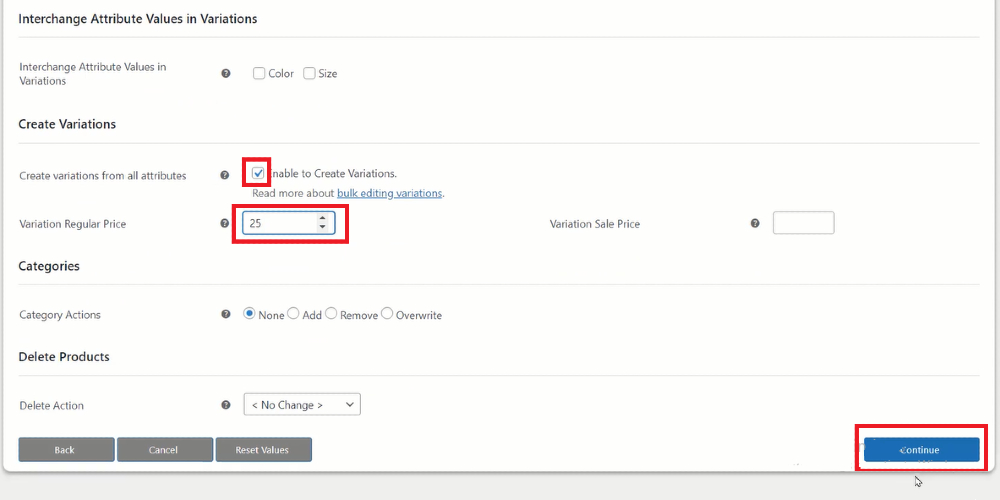Click help icon next to Category Actions
Image resolution: width=1000 pixels, height=500 pixels.
225,314
